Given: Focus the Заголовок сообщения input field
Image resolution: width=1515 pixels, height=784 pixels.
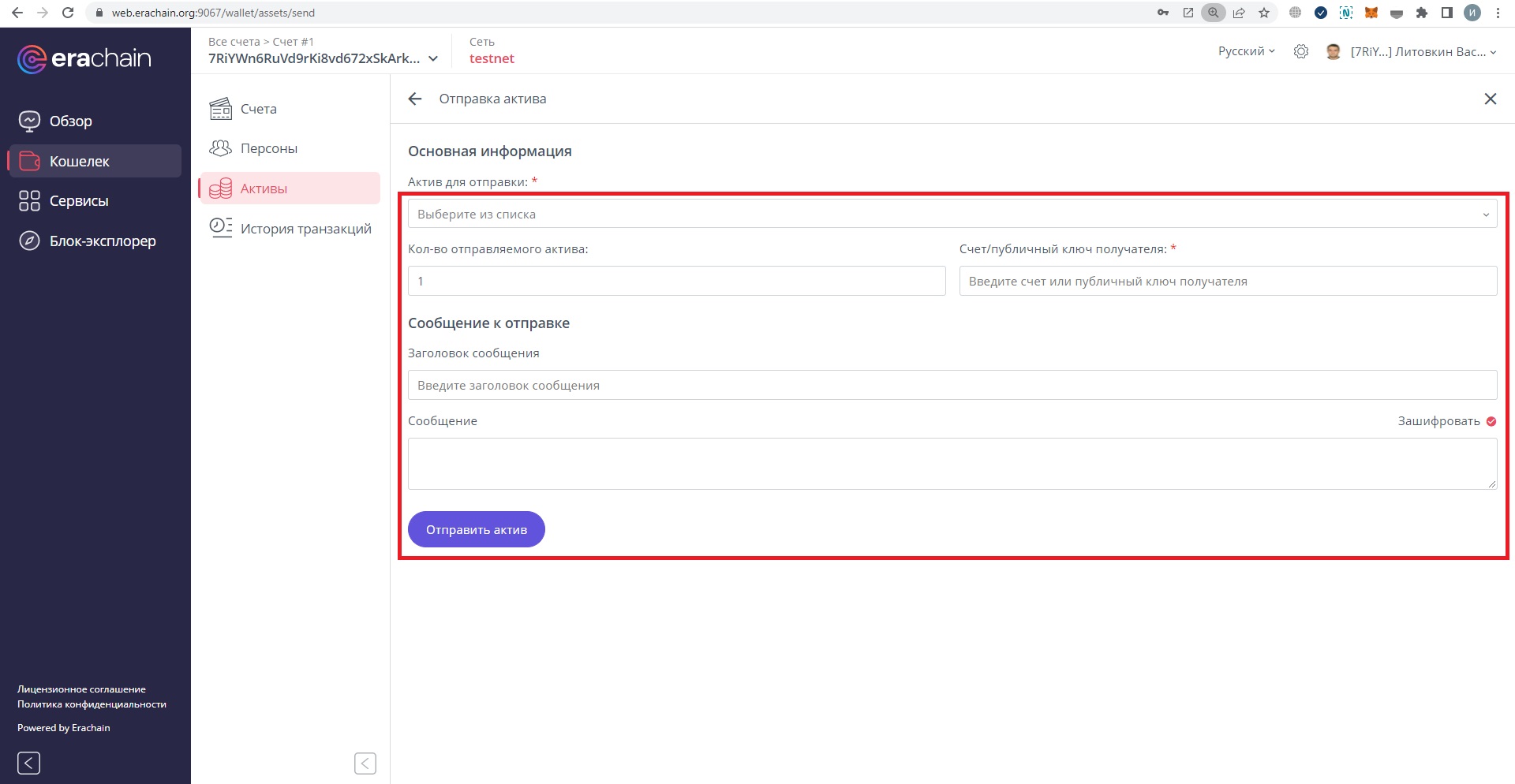Looking at the screenshot, I should point(952,386).
